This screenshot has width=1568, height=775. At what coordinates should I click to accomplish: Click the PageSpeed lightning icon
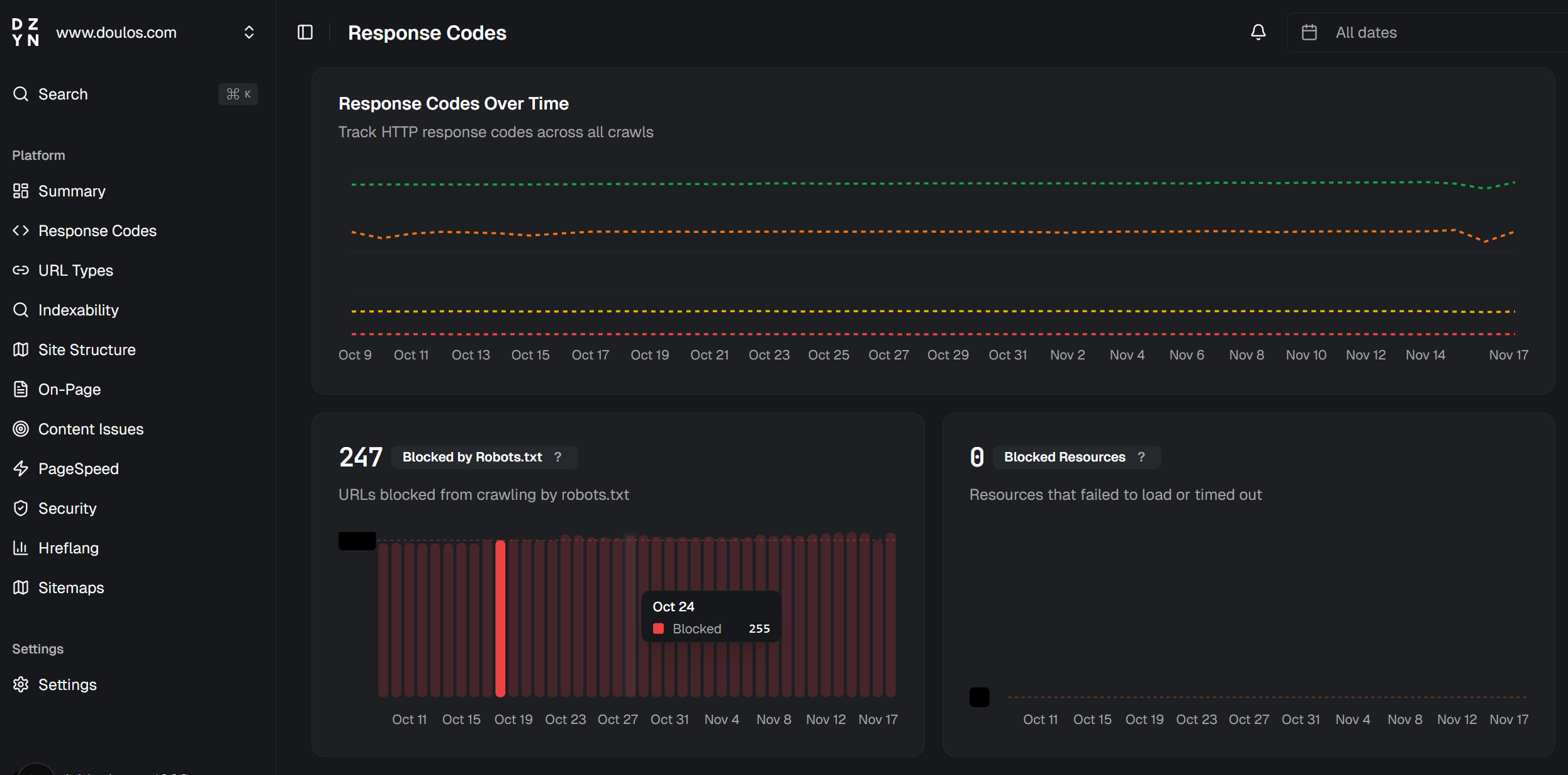point(21,468)
